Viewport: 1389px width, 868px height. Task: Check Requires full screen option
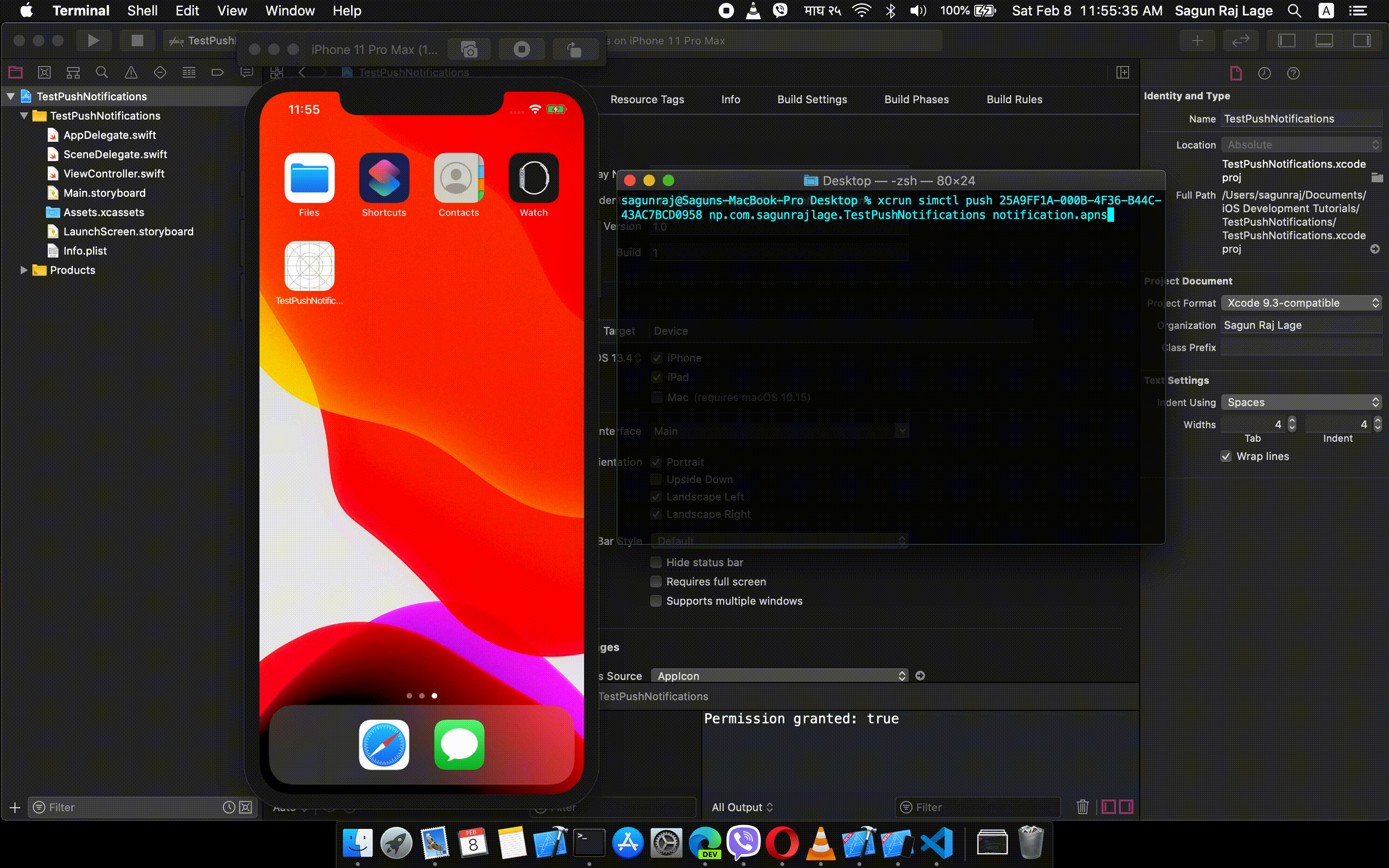click(x=656, y=582)
